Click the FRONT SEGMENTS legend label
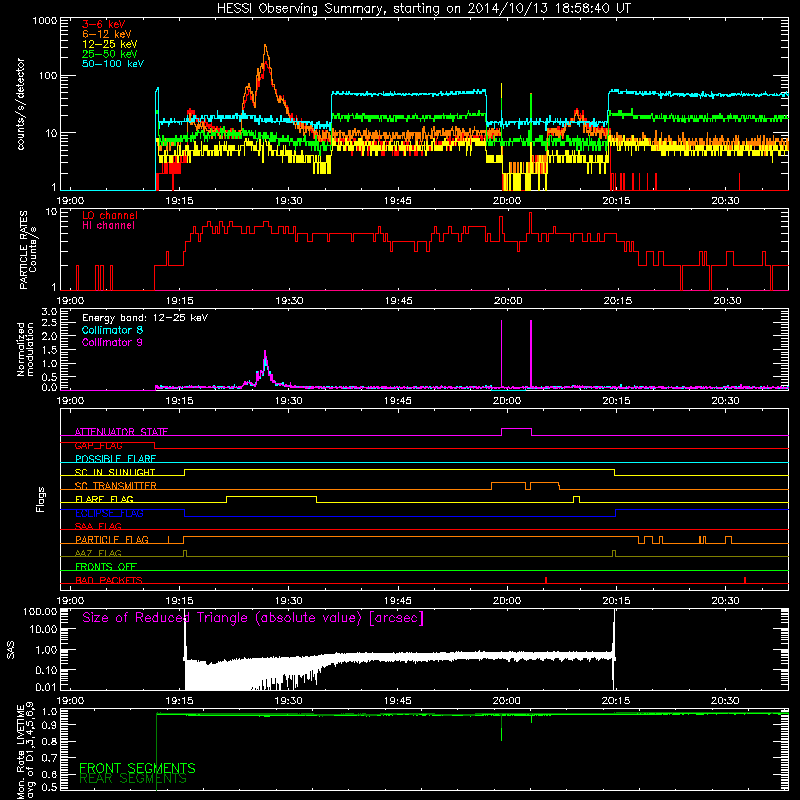The width and height of the screenshot is (800, 800). (x=137, y=768)
